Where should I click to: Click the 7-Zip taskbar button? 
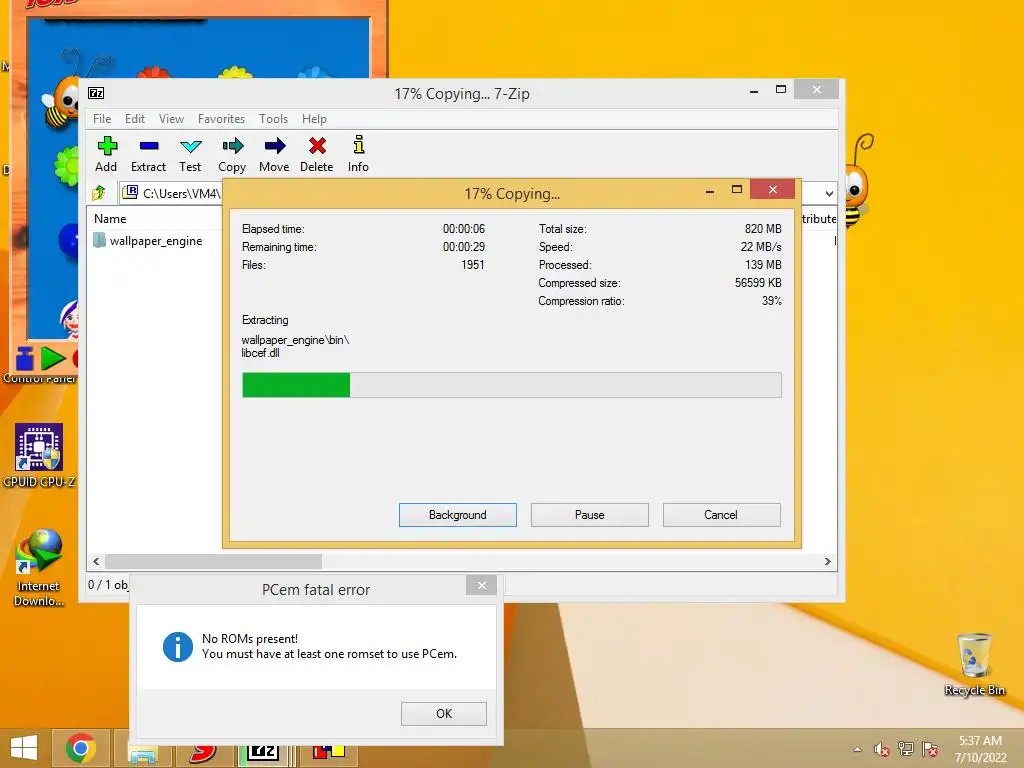[x=263, y=751]
